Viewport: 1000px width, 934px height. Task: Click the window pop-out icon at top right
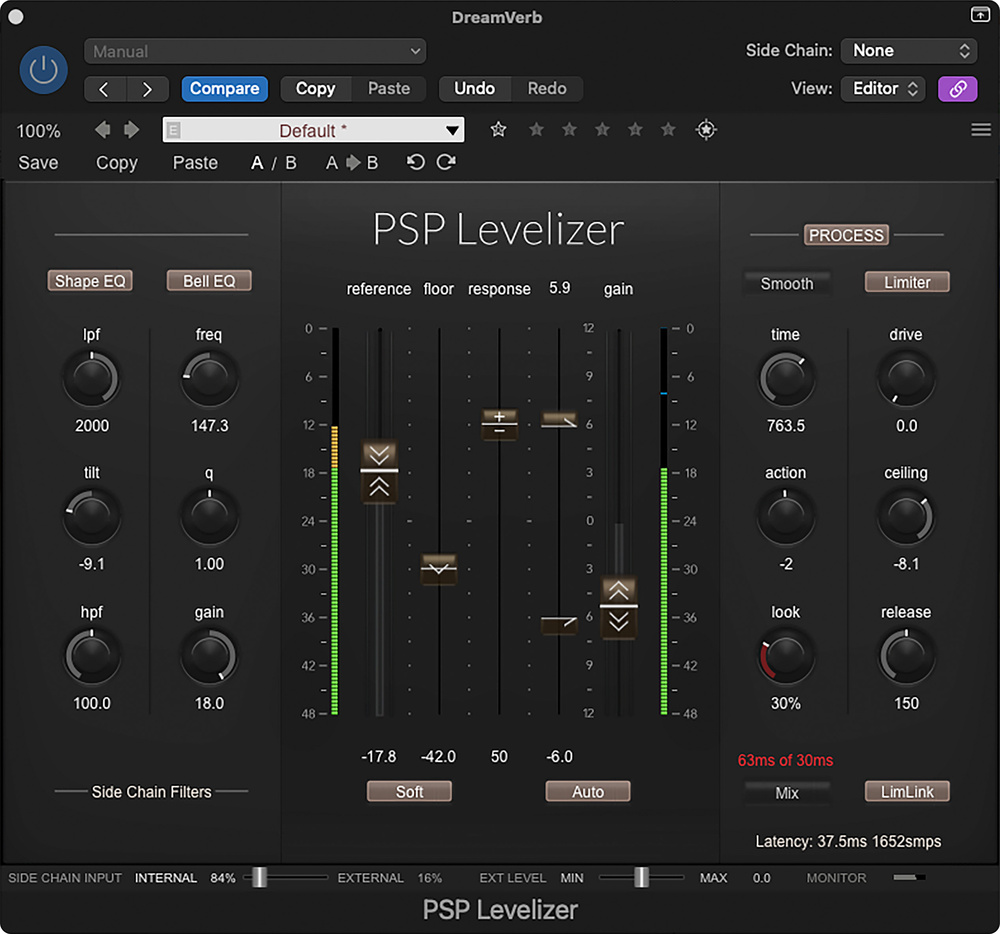(980, 14)
